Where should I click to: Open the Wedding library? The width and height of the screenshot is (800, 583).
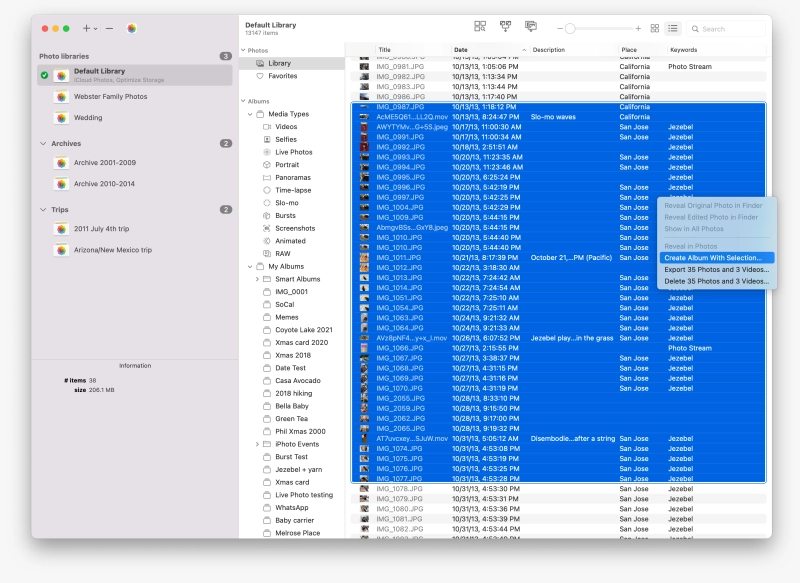point(88,118)
